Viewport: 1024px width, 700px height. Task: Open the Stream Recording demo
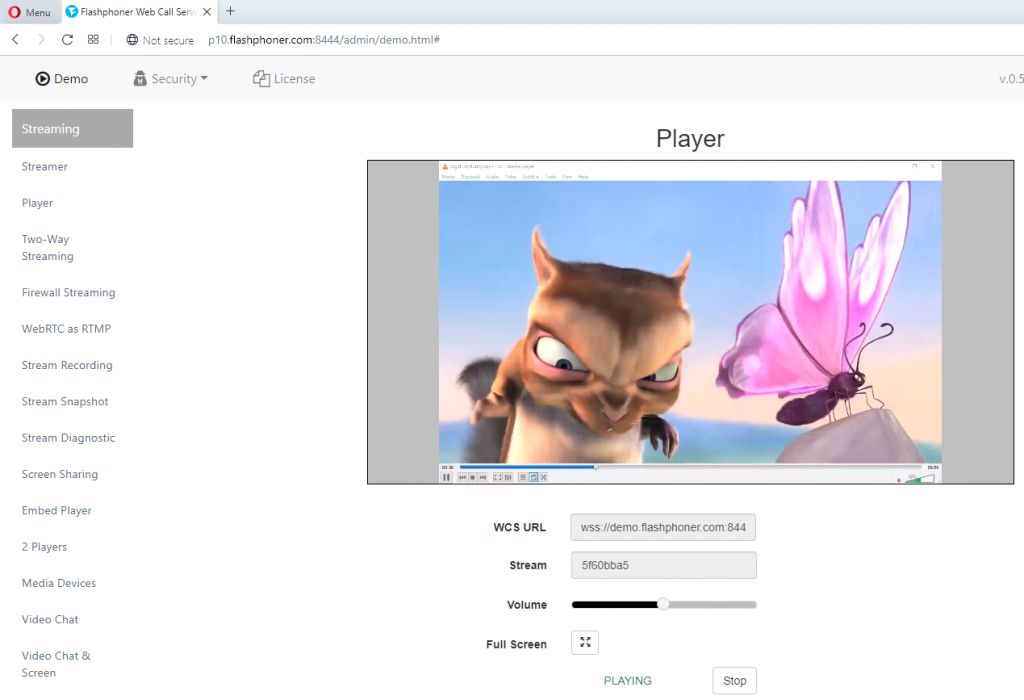click(x=67, y=365)
